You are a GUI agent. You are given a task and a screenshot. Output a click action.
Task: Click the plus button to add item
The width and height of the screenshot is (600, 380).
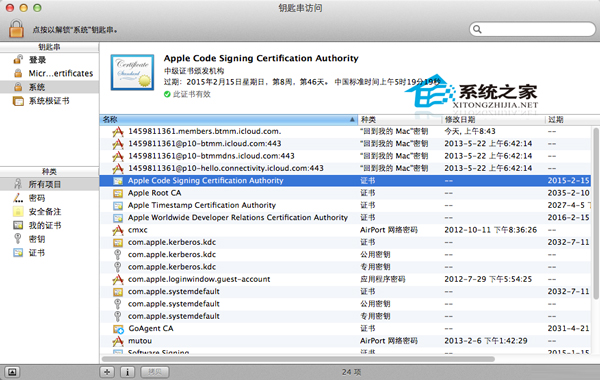pyautogui.click(x=107, y=372)
